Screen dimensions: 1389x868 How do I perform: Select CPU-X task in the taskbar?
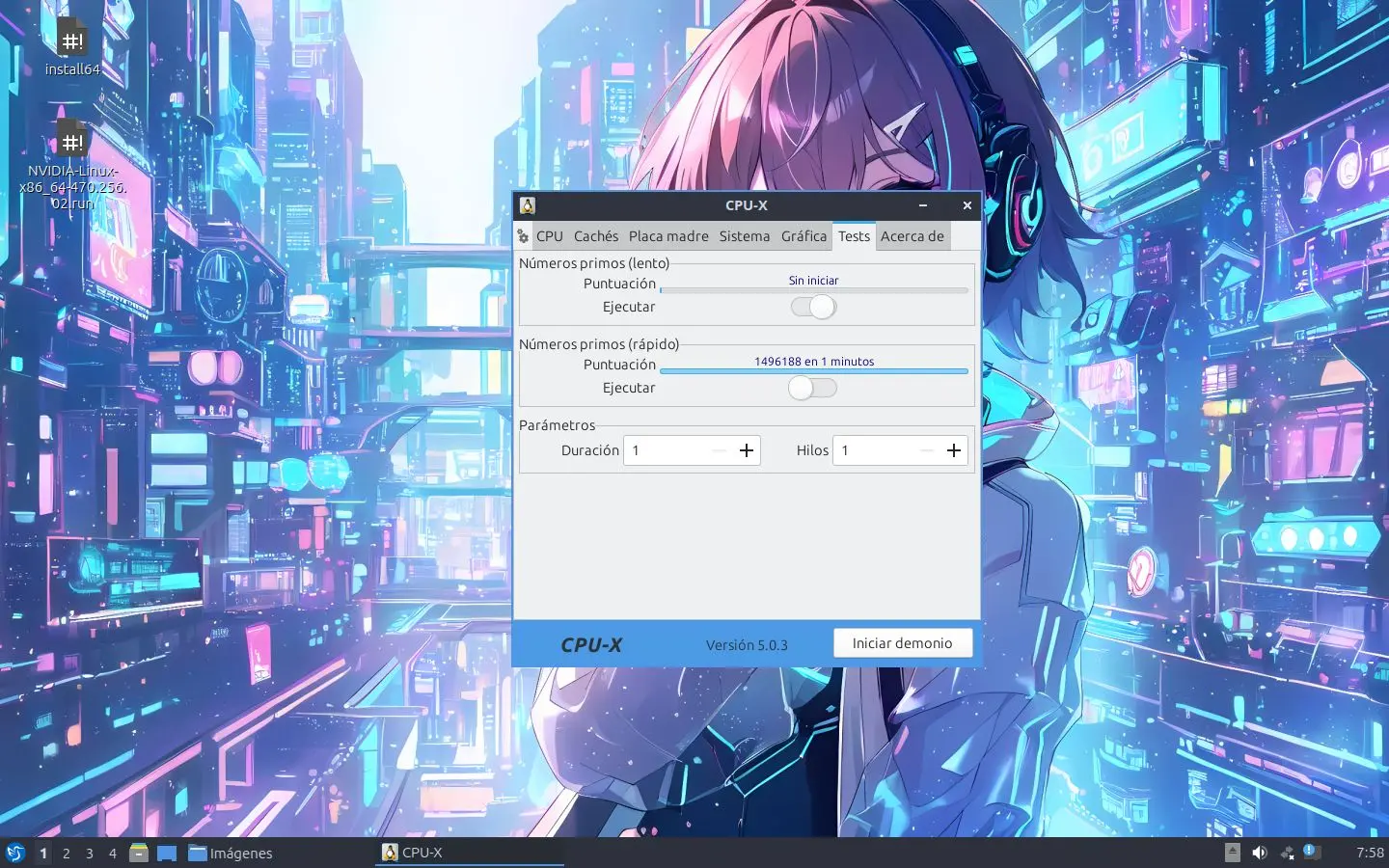469,853
